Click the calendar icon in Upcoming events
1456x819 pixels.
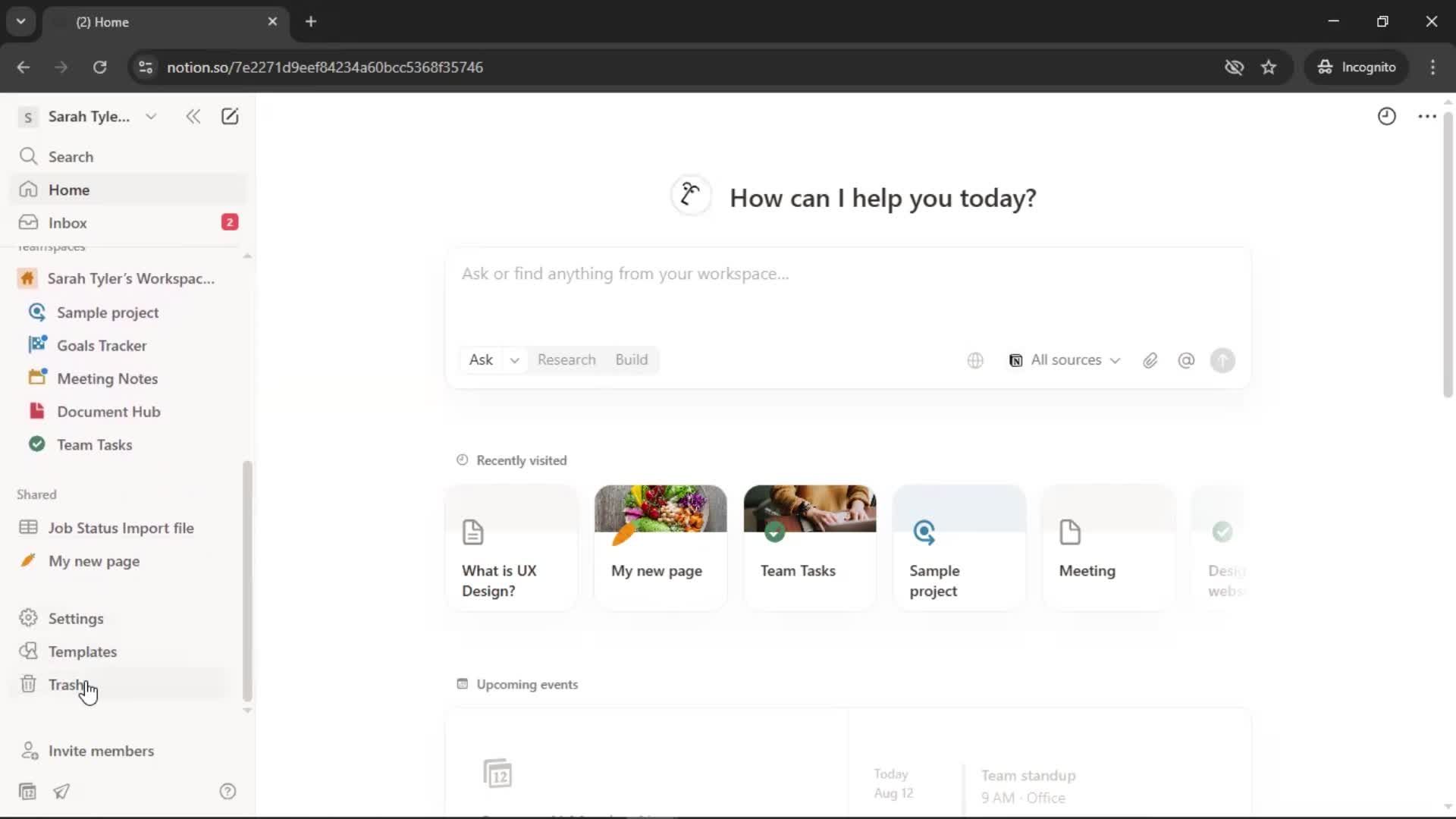497,773
